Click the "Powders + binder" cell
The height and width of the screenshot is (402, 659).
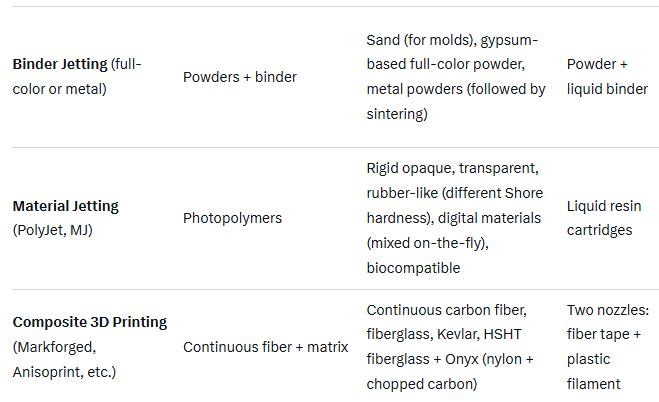[239, 77]
